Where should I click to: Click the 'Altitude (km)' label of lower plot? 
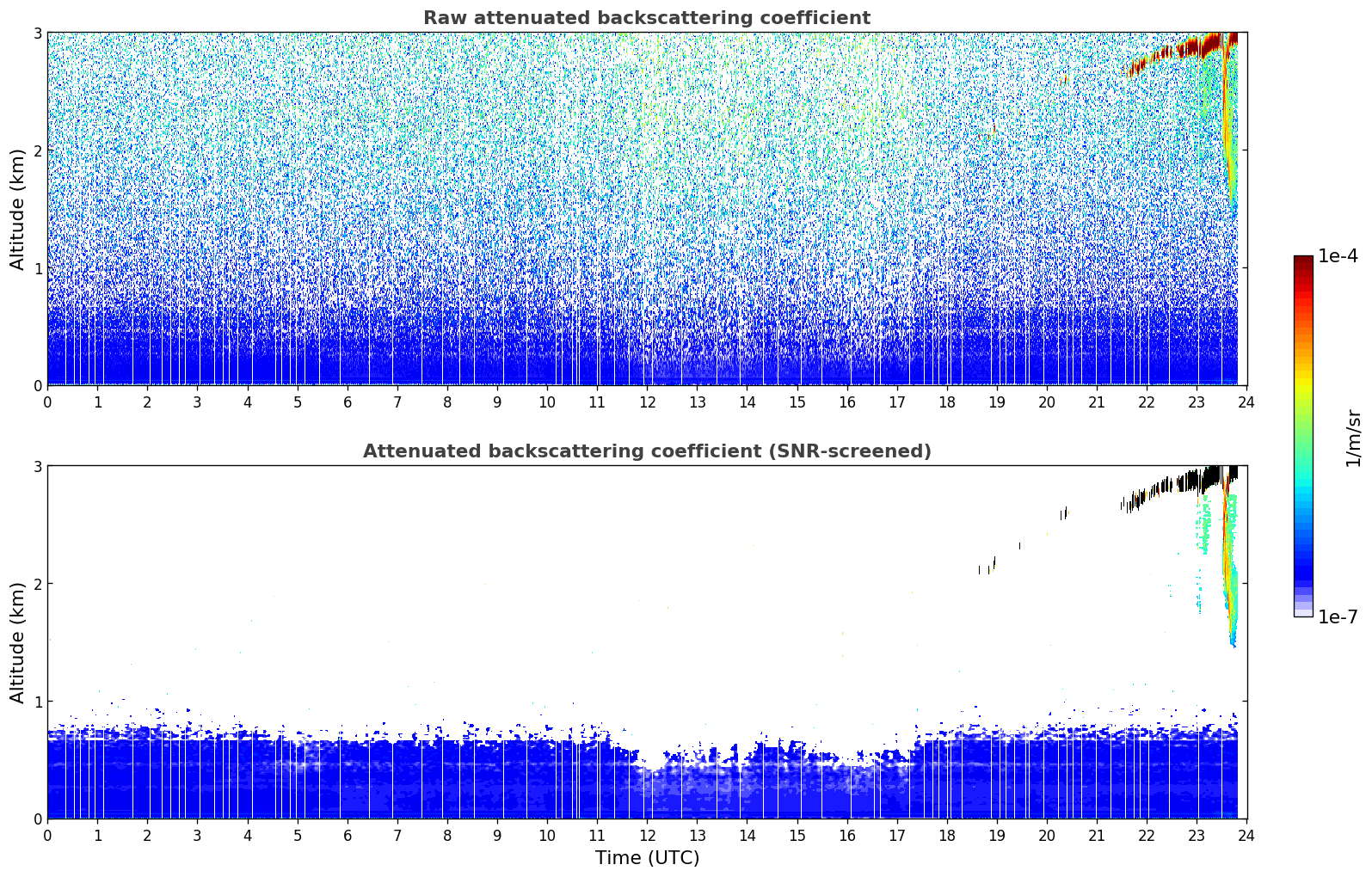(x=17, y=642)
